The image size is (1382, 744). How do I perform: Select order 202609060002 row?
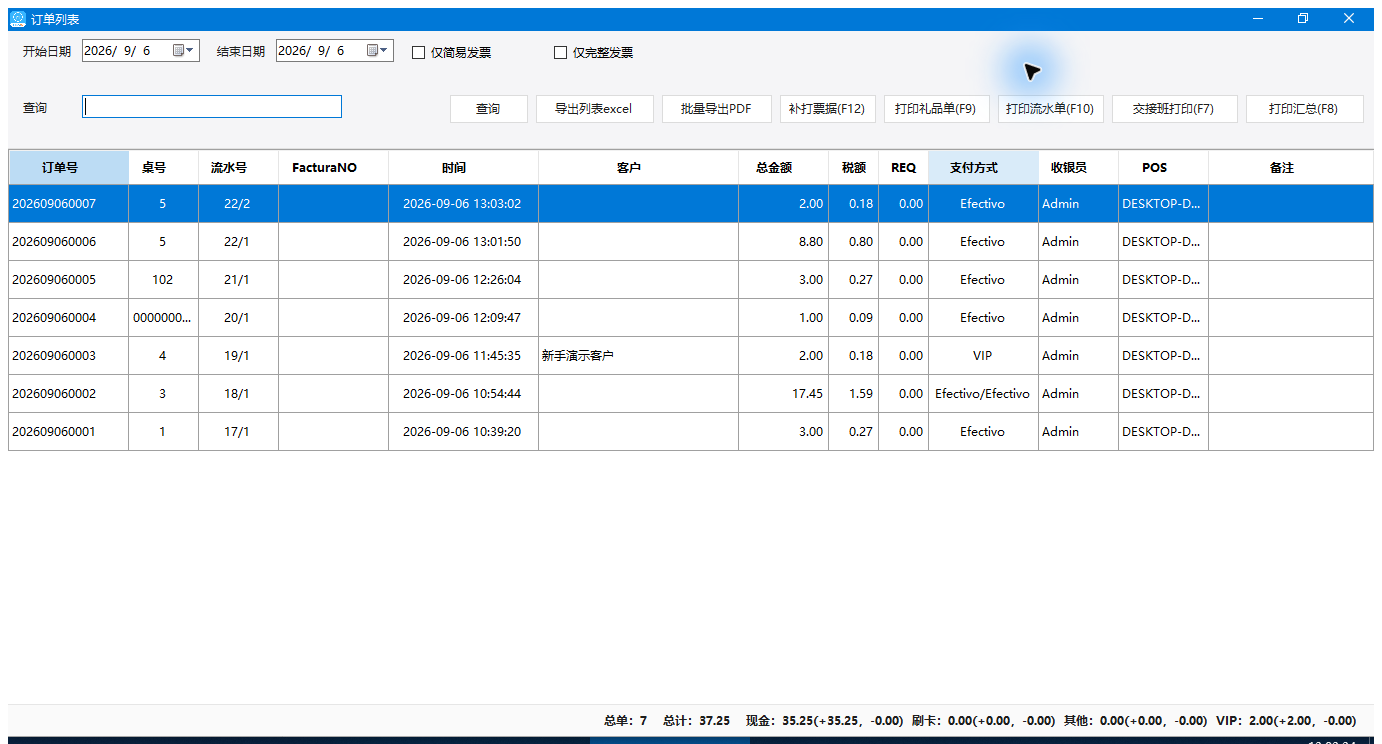691,394
